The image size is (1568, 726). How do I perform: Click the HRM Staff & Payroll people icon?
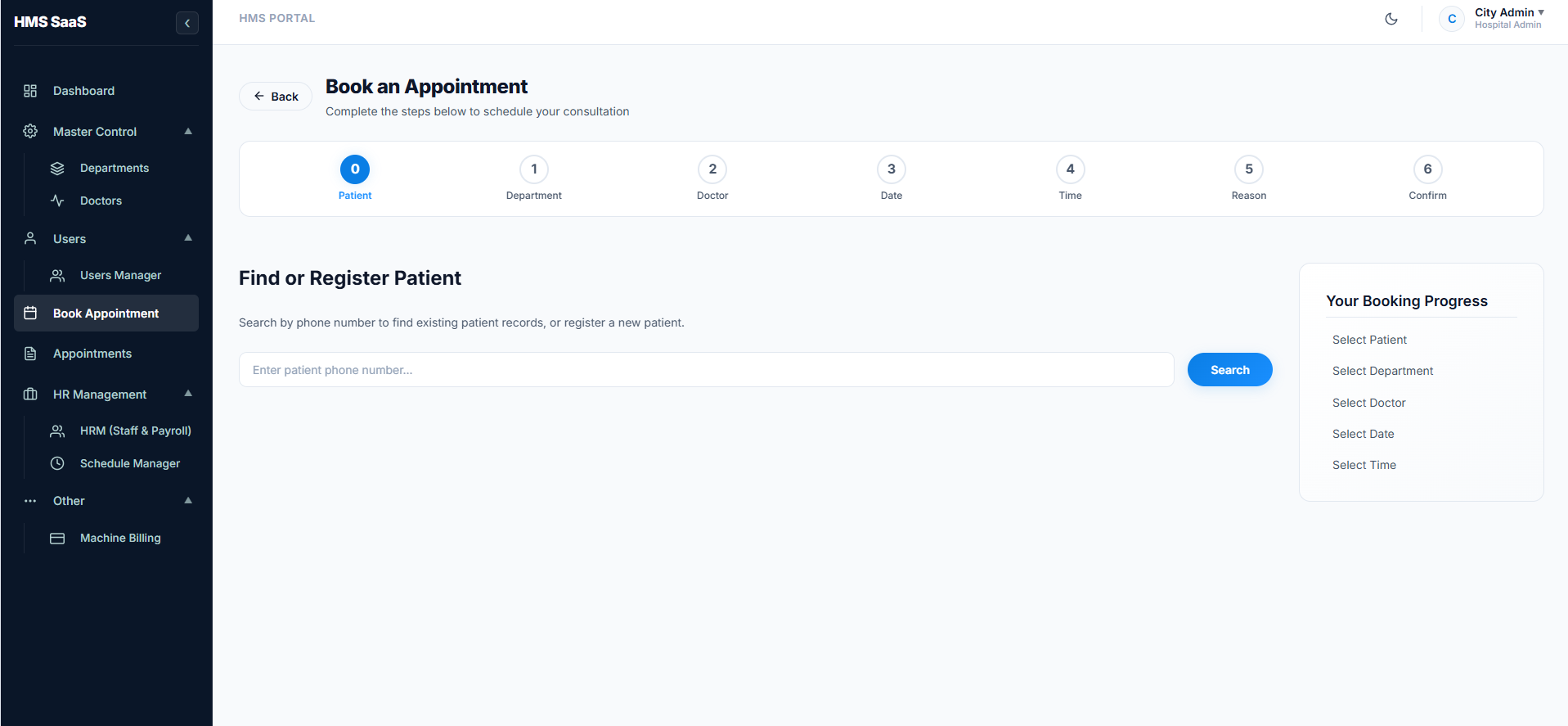coord(57,431)
